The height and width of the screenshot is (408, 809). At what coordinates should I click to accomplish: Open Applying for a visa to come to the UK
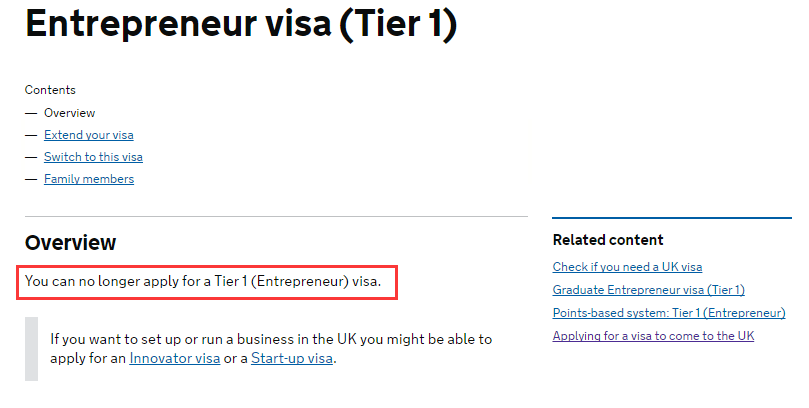coord(653,336)
